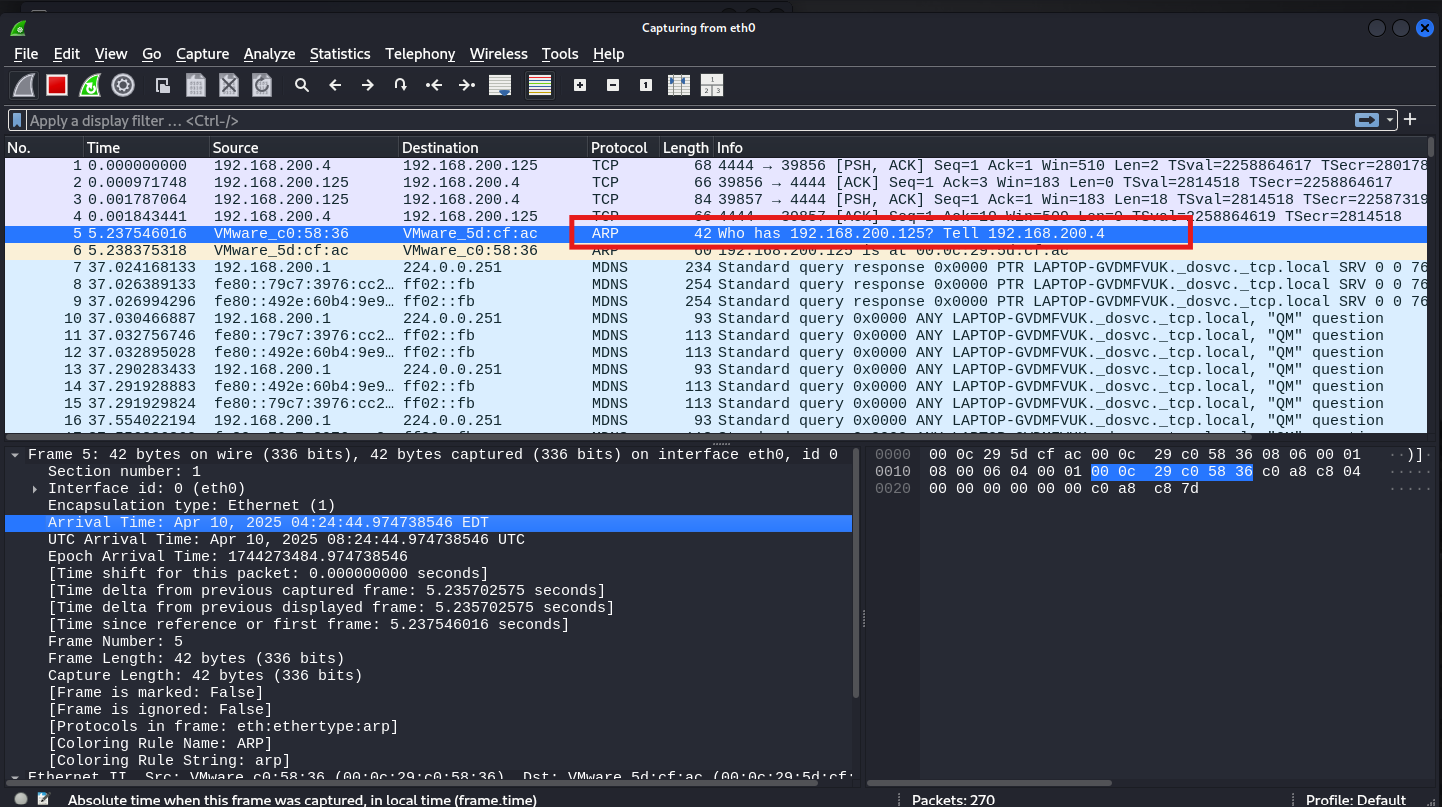Apply the display filter arrow button
The image size is (1442, 807).
point(1367,120)
